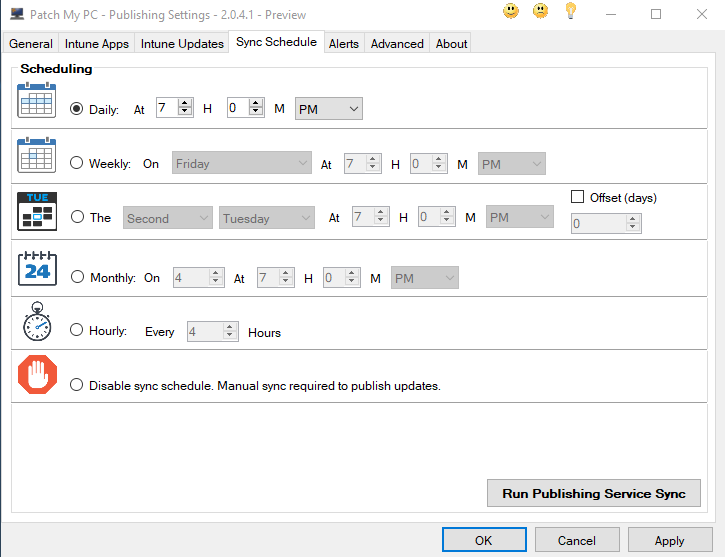The width and height of the screenshot is (725, 557).
Task: Switch to the Intune Updates tab
Action: click(x=182, y=43)
